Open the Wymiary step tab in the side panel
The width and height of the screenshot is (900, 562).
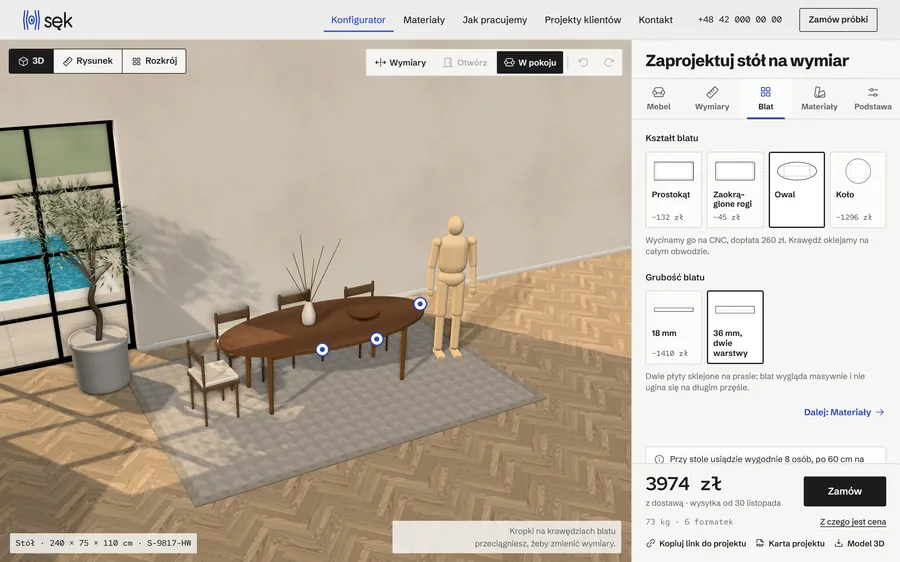point(712,99)
